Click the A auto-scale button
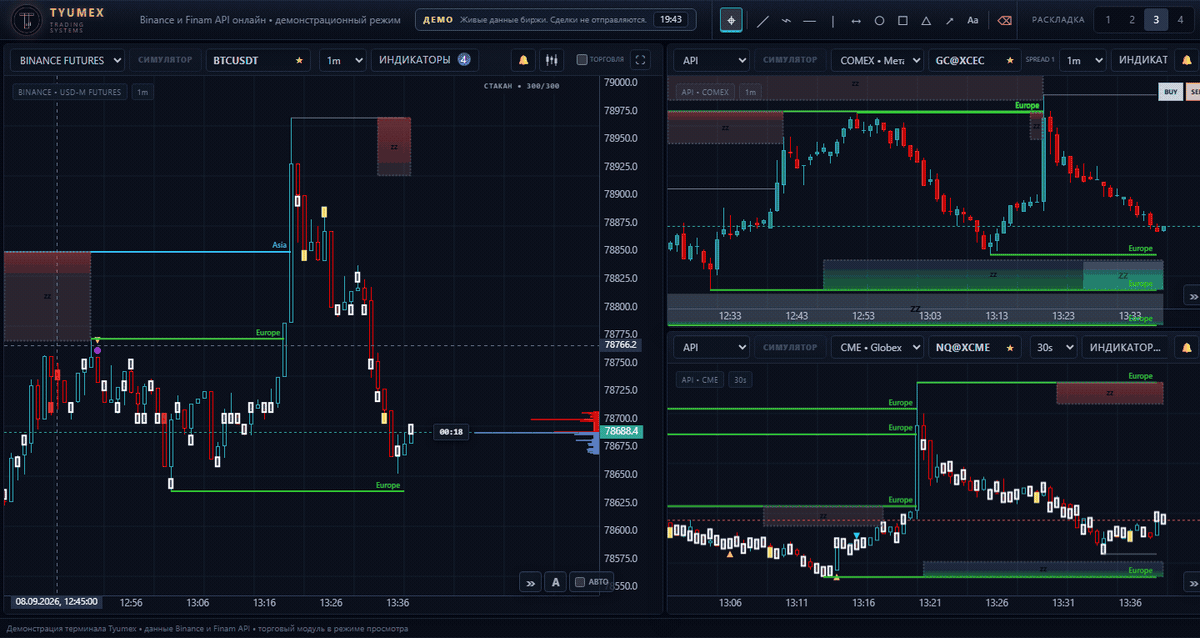The image size is (1200, 638). [x=556, y=582]
